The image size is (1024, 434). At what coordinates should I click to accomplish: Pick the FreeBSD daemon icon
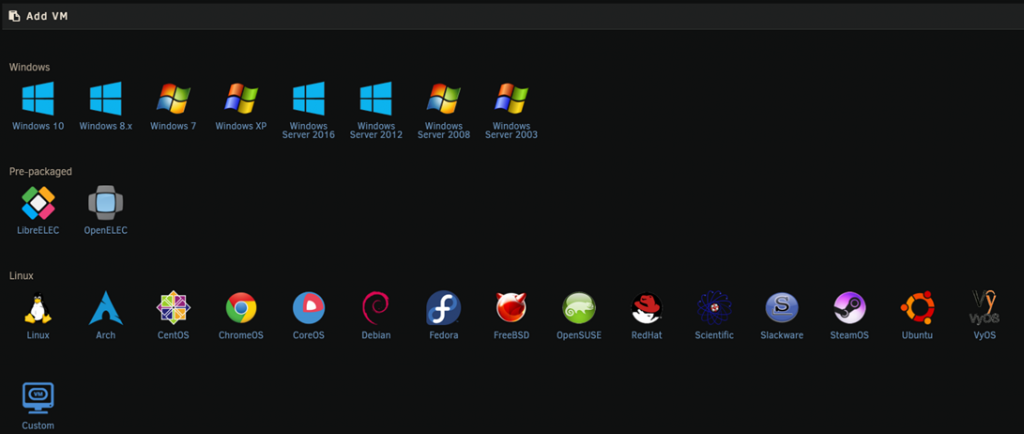511,308
